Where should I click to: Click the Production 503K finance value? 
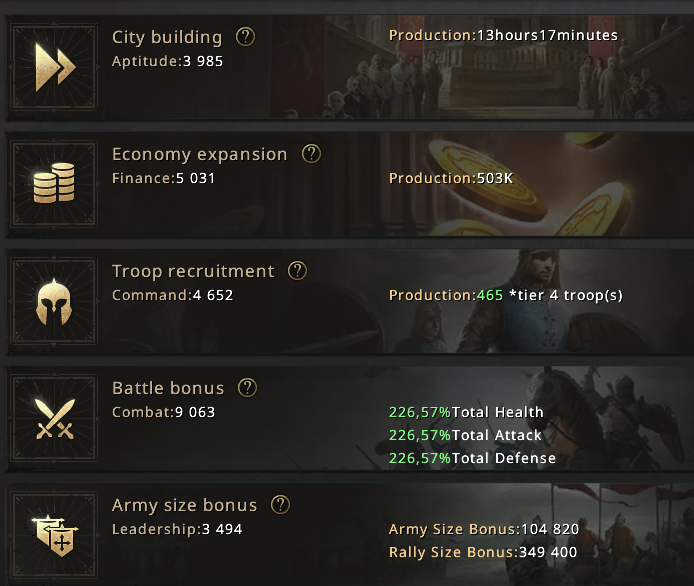(451, 178)
